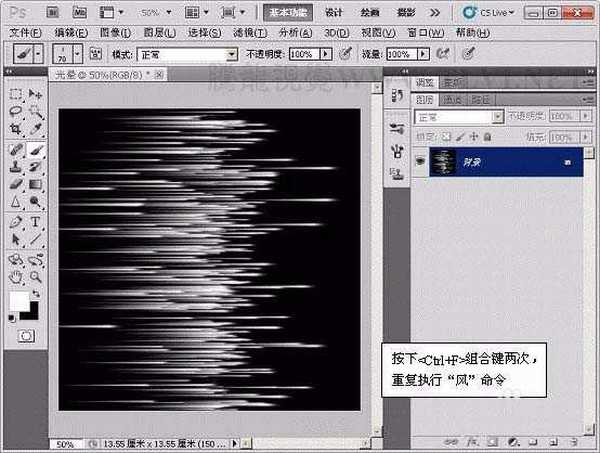Viewport: 600px width, 453px height.
Task: Switch to the 通道 panel tab
Action: pyautogui.click(x=453, y=100)
